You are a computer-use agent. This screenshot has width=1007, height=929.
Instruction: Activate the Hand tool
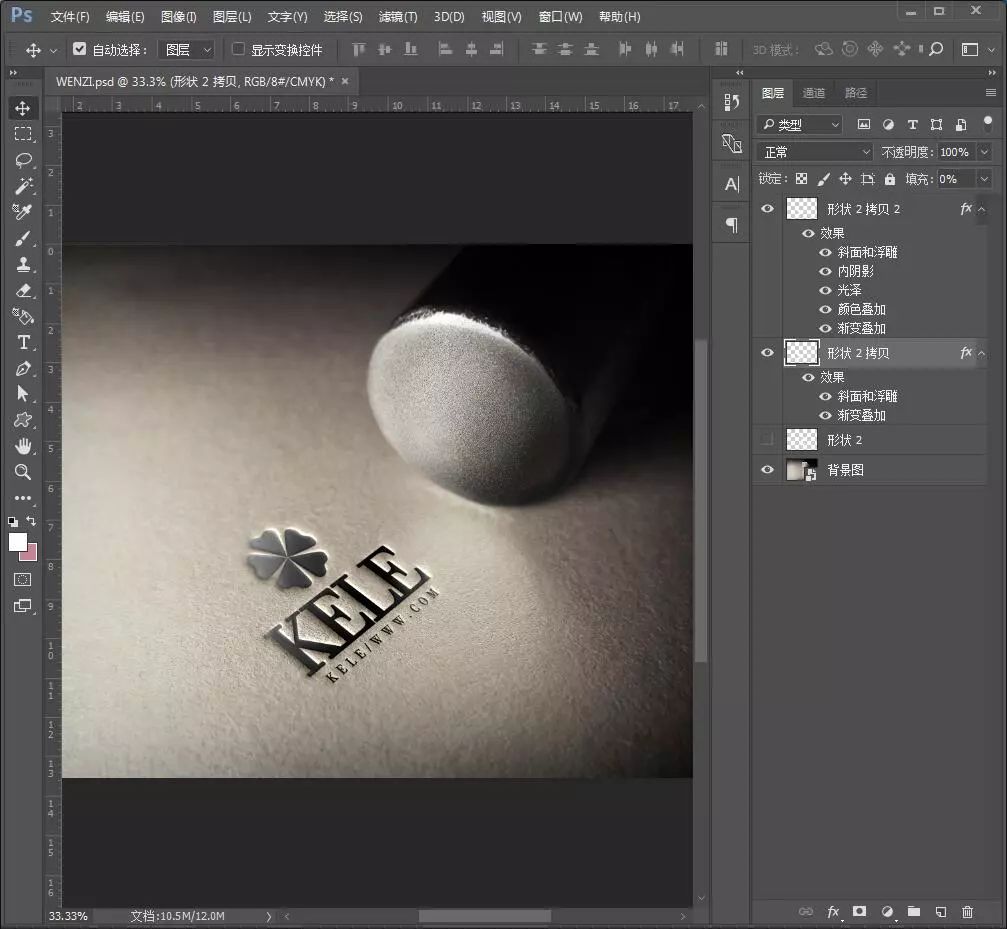(x=23, y=446)
